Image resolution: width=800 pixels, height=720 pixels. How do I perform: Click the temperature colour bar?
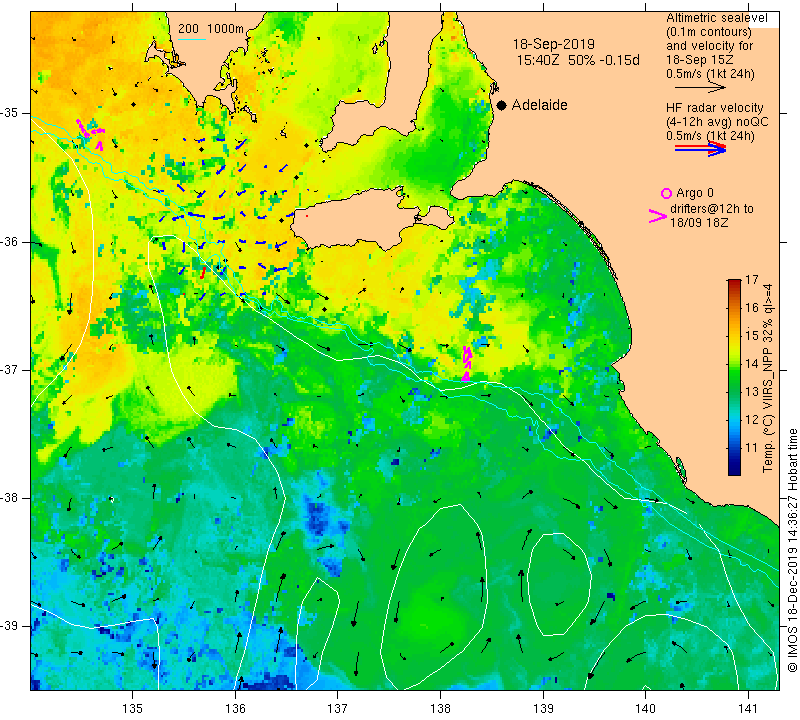tap(734, 377)
